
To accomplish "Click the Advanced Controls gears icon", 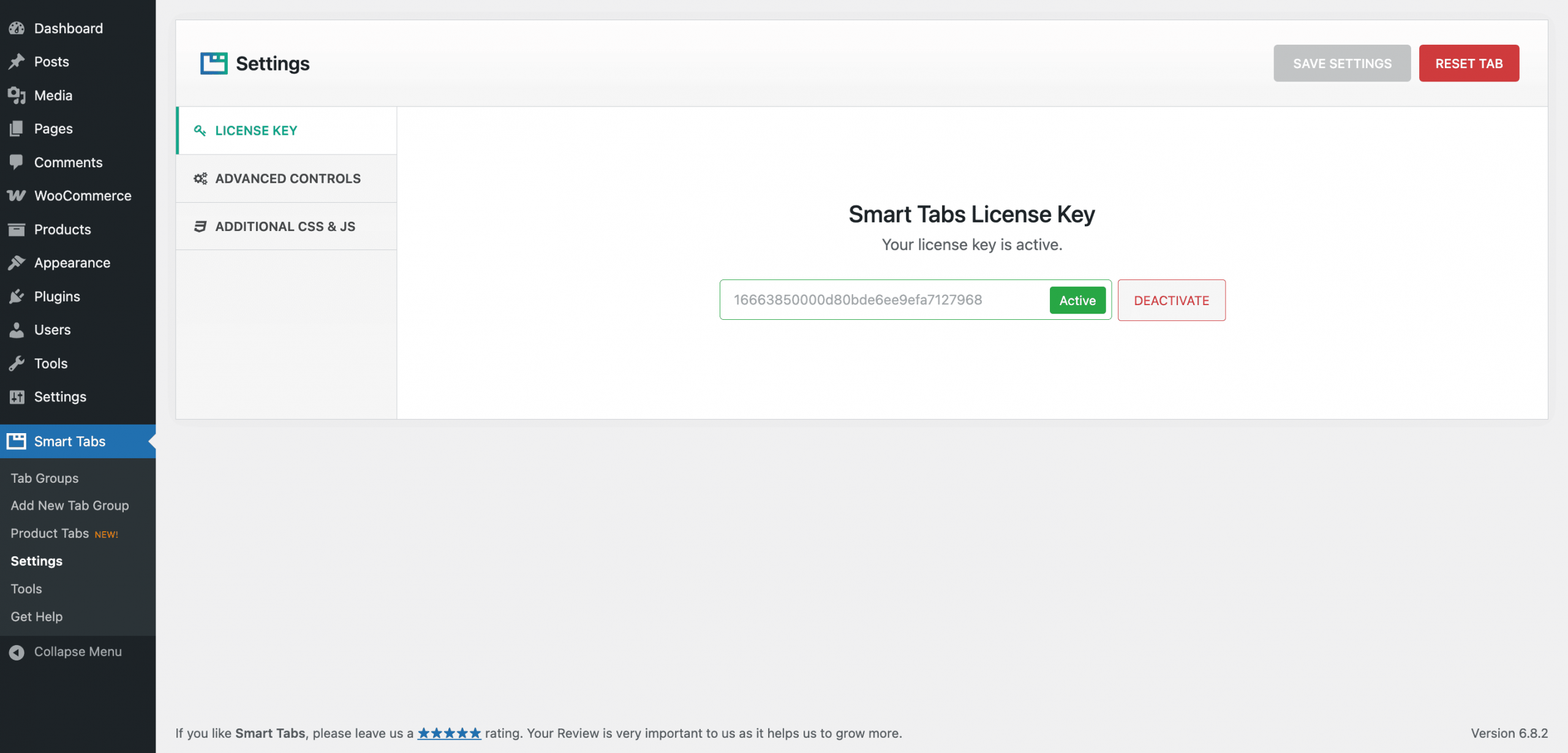I will (x=200, y=178).
